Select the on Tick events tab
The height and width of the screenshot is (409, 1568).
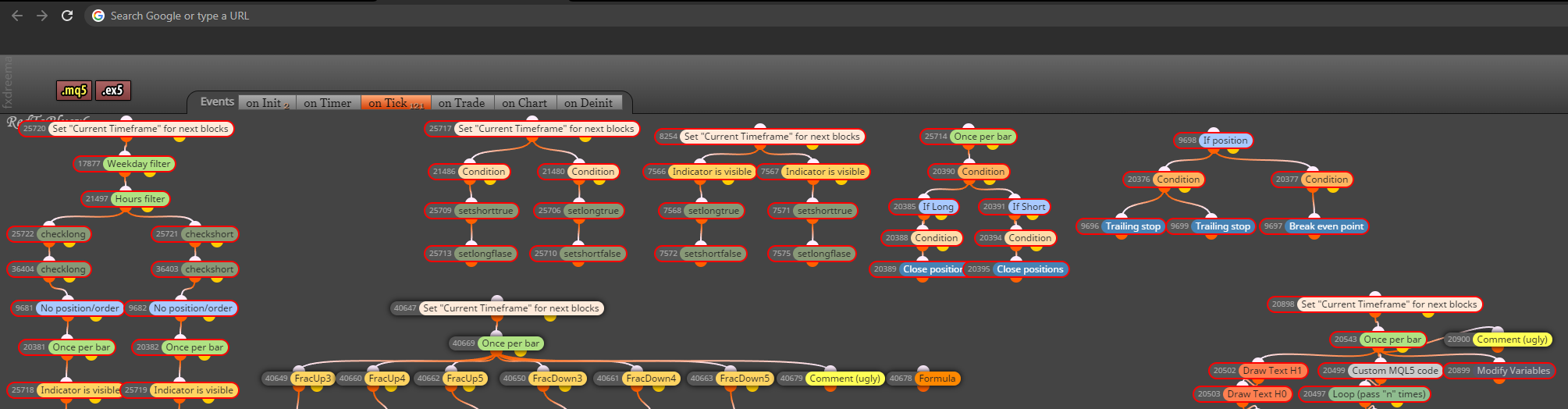click(396, 103)
